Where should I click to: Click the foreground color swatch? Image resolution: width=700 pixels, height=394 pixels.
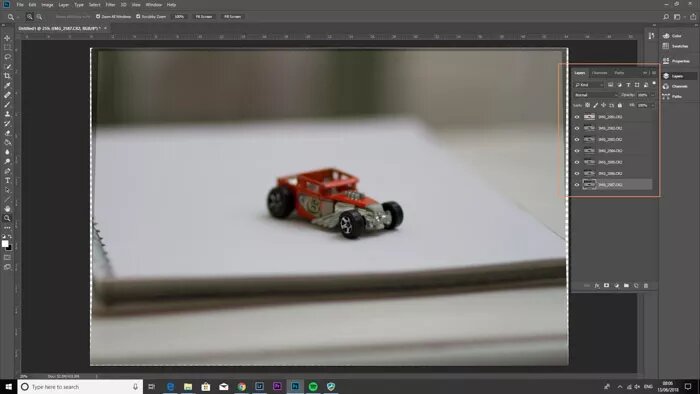pyautogui.click(x=5, y=244)
